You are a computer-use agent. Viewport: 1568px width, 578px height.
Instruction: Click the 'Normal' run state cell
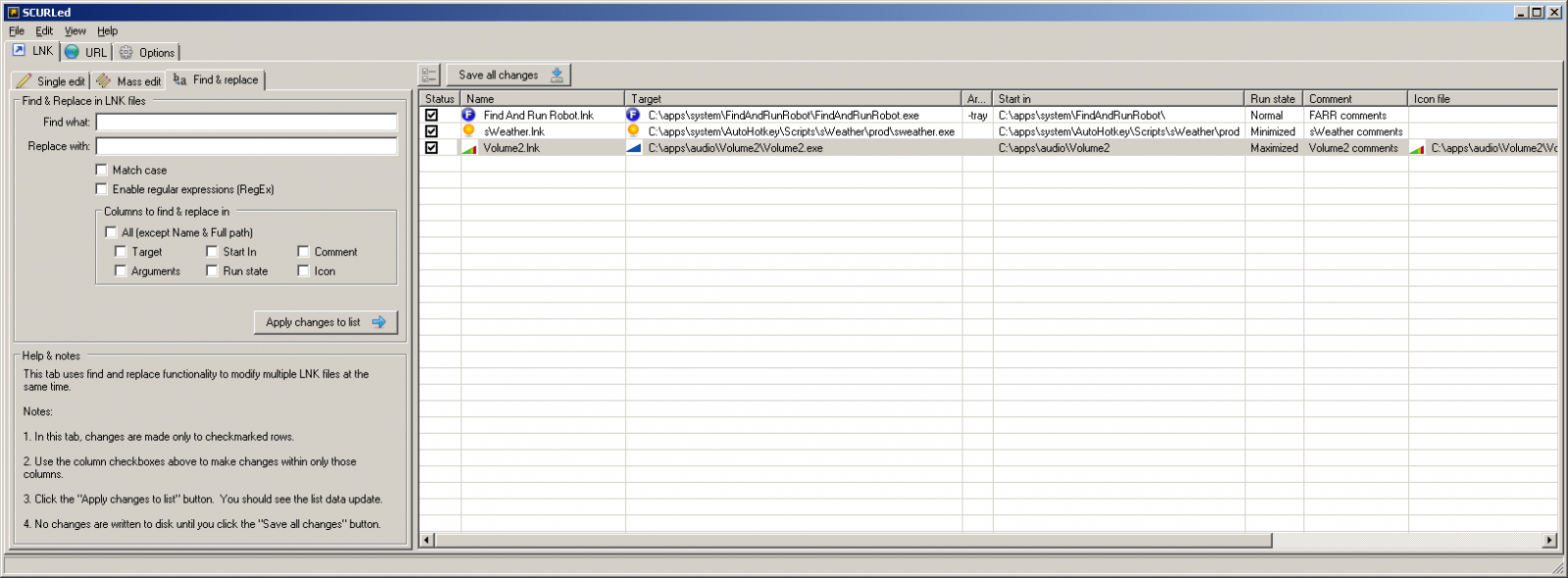coord(1274,116)
